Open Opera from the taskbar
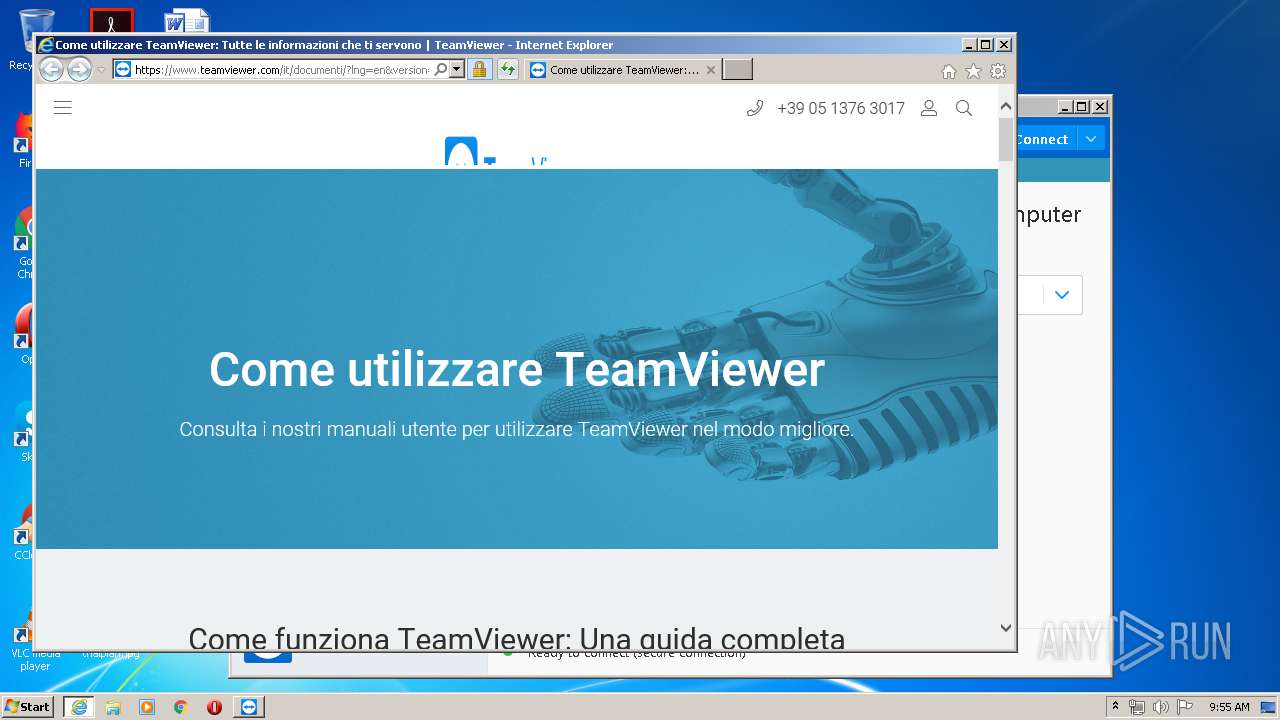The height and width of the screenshot is (720, 1280). tap(214, 707)
